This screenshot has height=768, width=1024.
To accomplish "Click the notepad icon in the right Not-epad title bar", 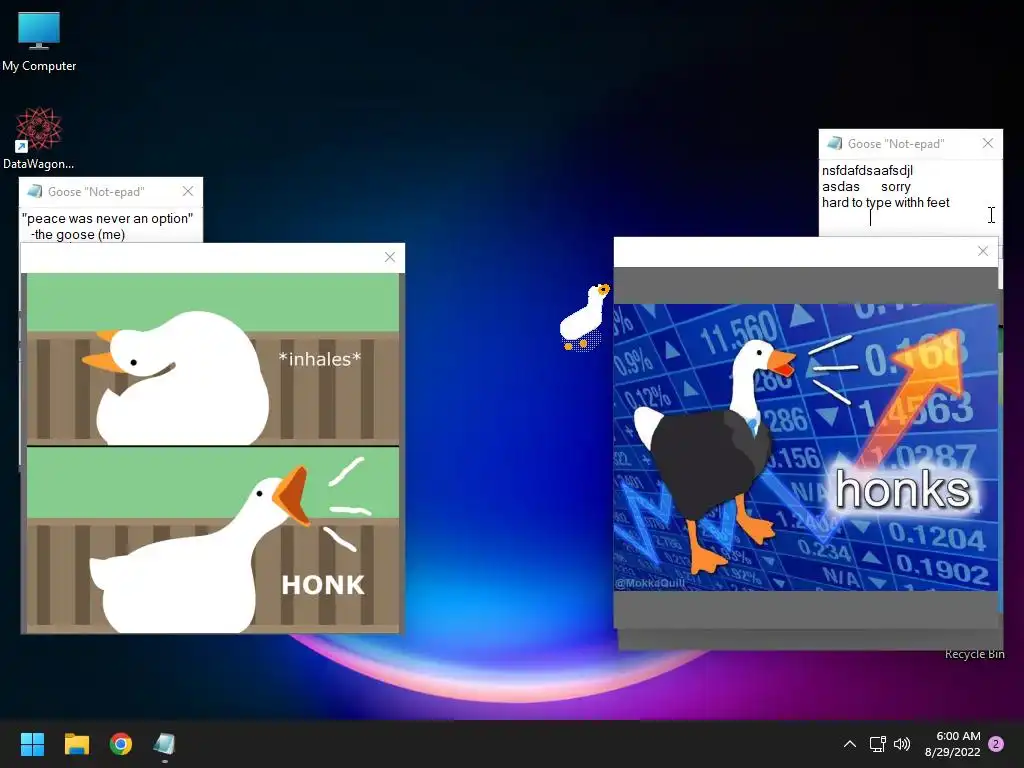I will click(x=834, y=143).
